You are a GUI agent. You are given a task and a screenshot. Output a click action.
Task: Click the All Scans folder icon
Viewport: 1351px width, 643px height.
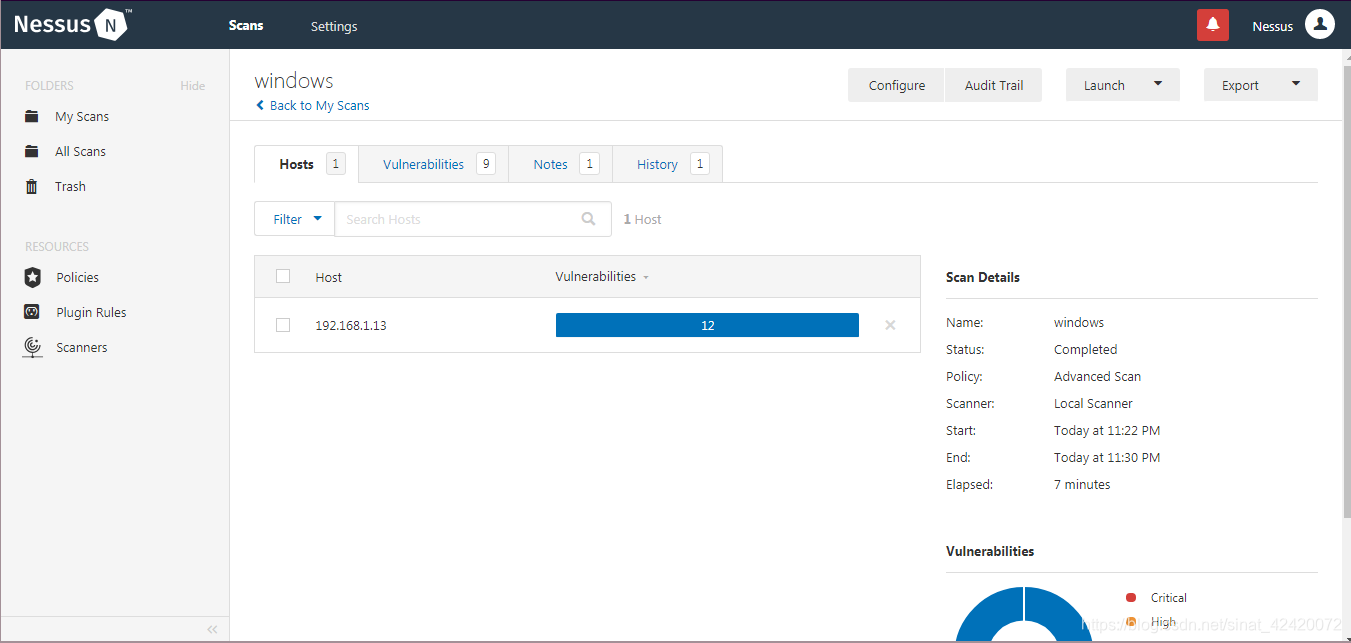coord(32,151)
